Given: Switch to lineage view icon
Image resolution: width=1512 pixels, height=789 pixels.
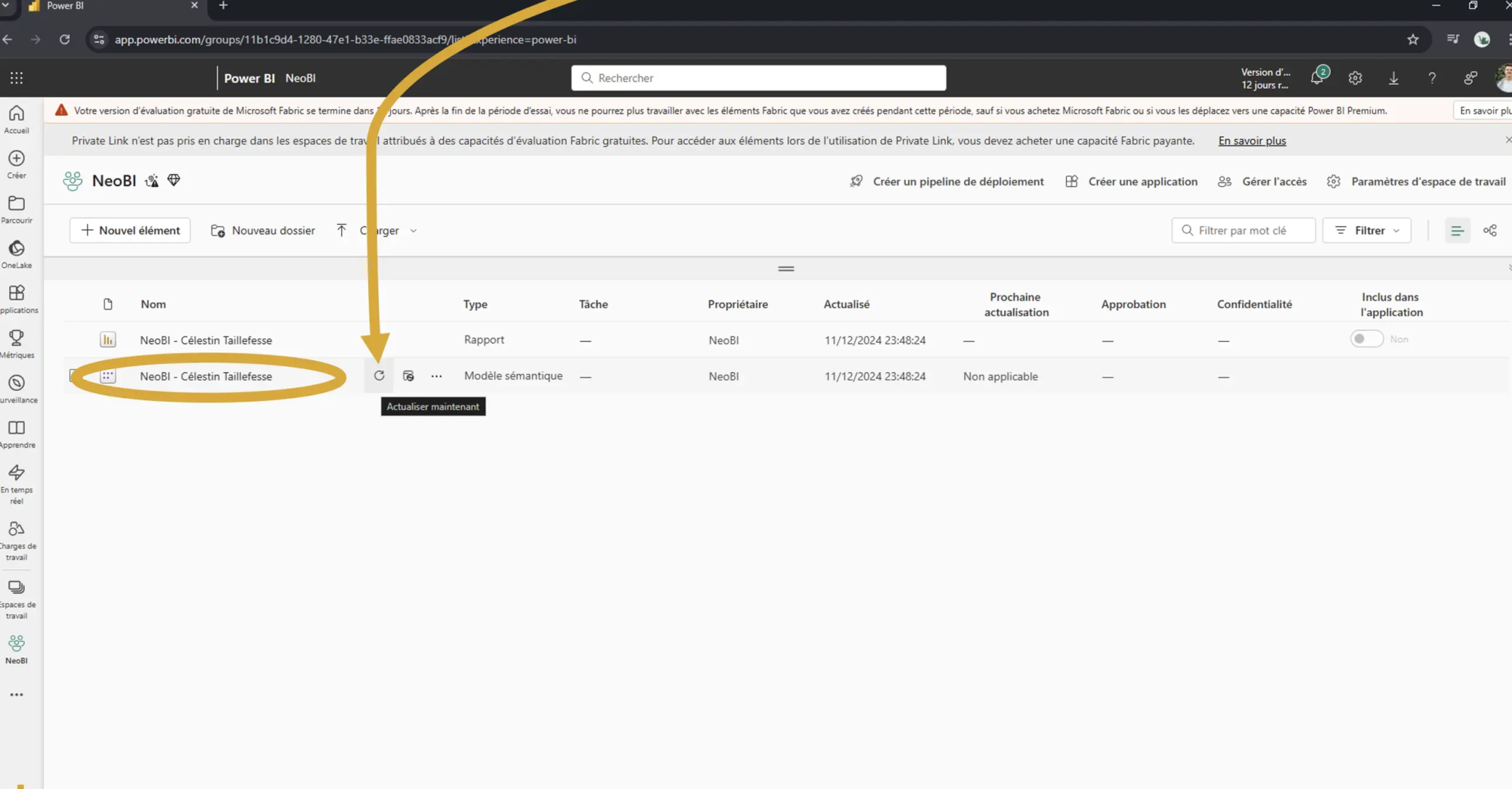Looking at the screenshot, I should [1490, 231].
